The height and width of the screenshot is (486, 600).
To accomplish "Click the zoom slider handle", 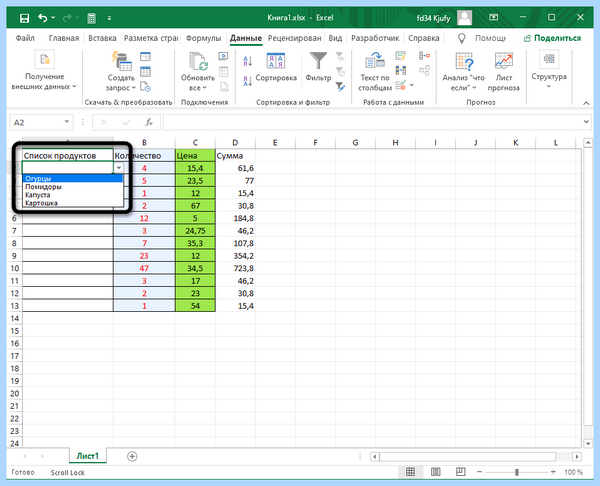I will (x=517, y=472).
